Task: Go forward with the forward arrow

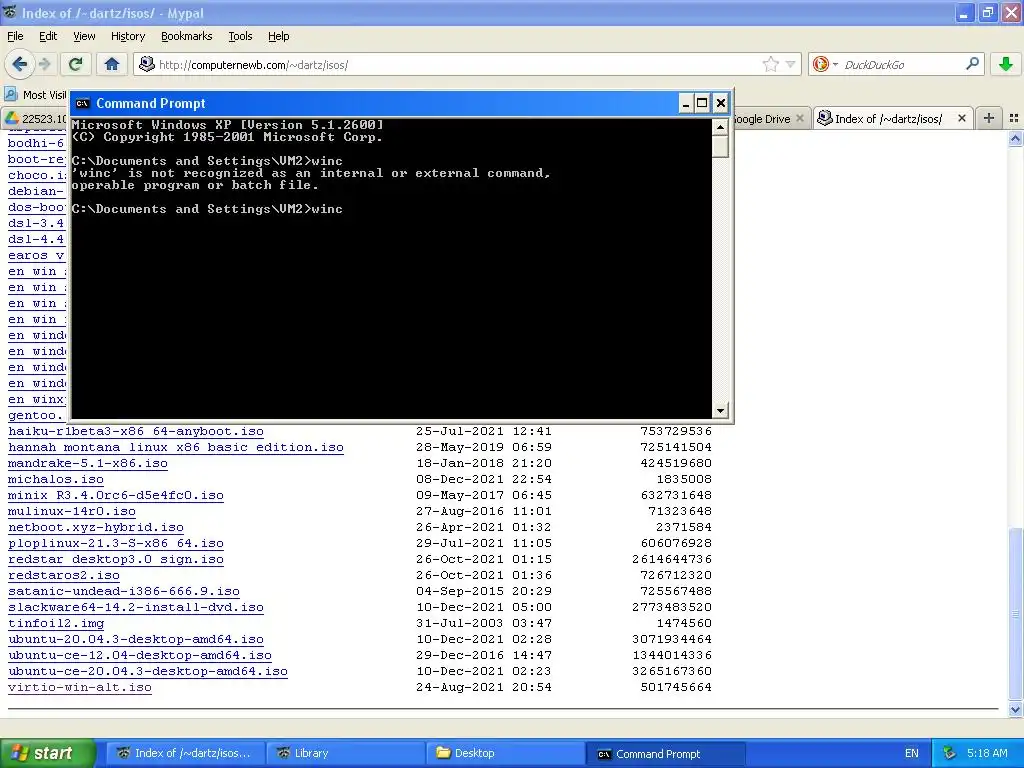Action: click(x=44, y=64)
